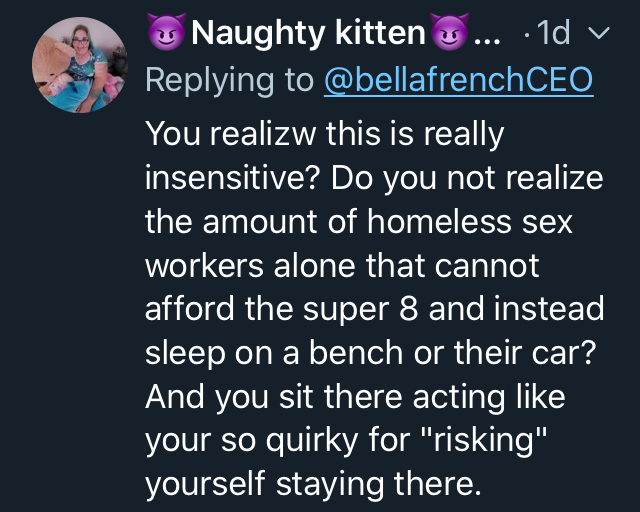Click the purple devil emoji before the name
Viewport: 640px width, 512px height.
tap(165, 34)
